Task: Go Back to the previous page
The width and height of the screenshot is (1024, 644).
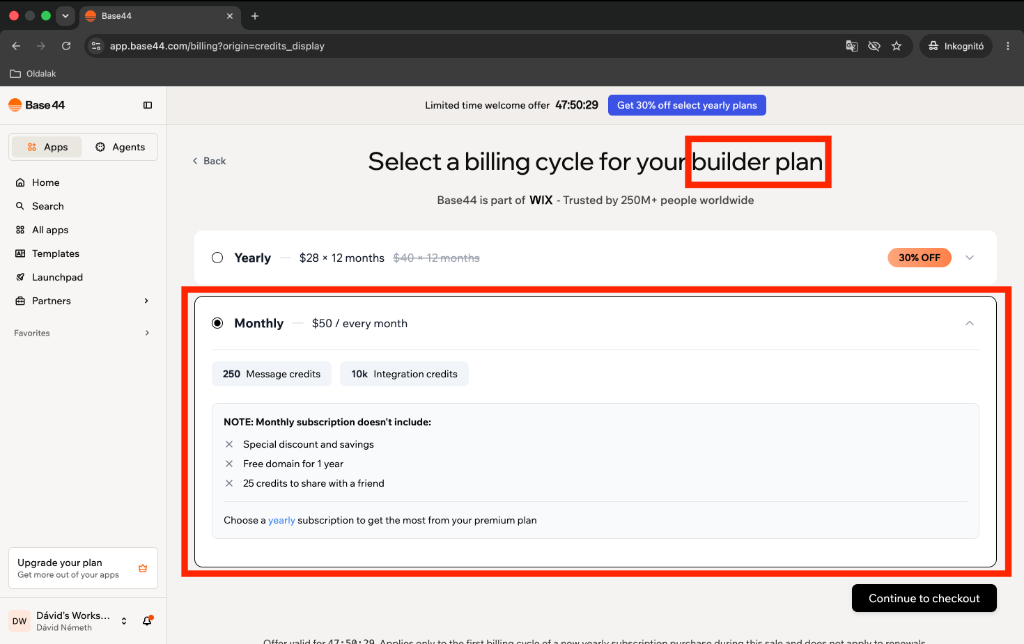Action: (209, 161)
